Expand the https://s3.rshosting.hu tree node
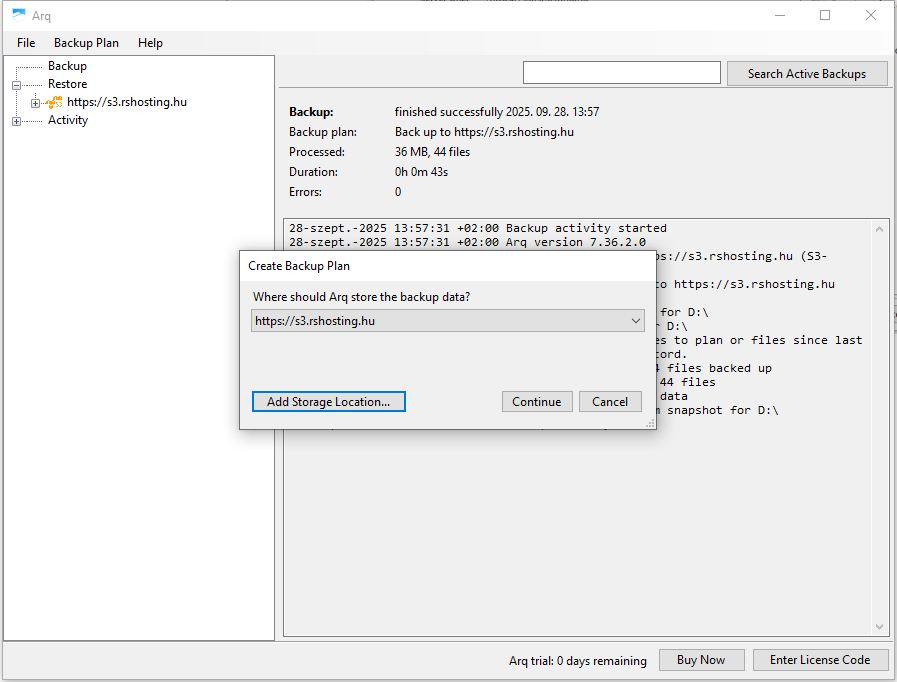Image resolution: width=897 pixels, height=682 pixels. (x=35, y=103)
